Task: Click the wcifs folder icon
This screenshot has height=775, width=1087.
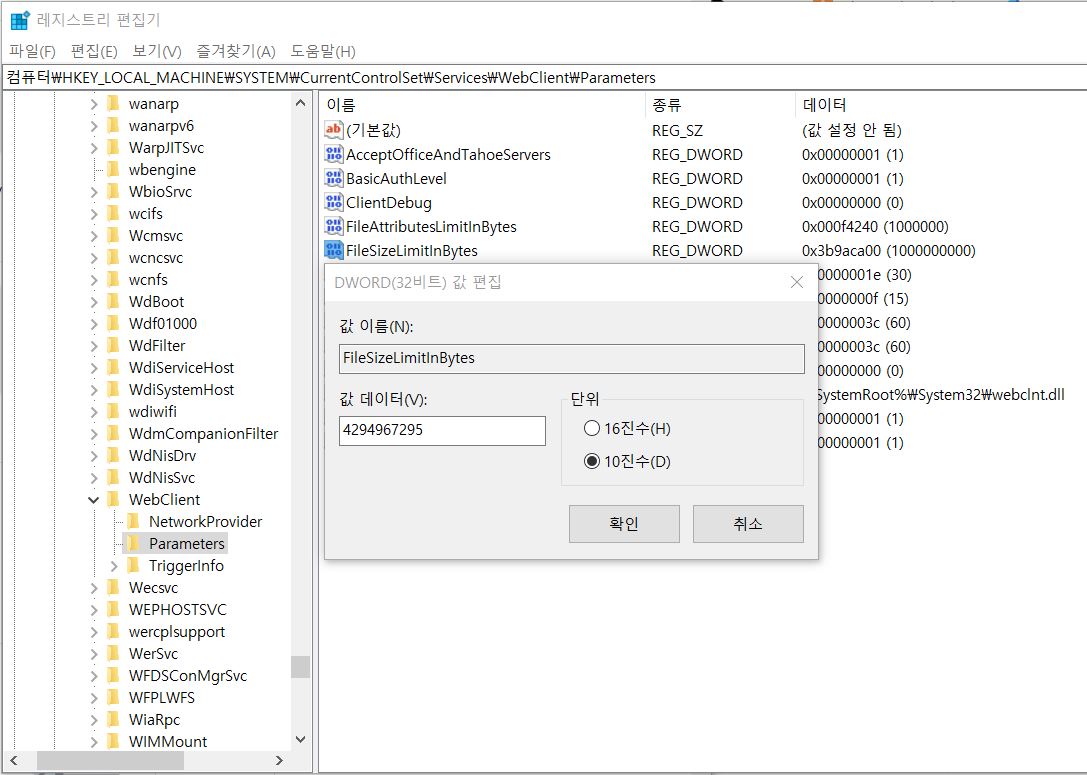Action: [114, 214]
